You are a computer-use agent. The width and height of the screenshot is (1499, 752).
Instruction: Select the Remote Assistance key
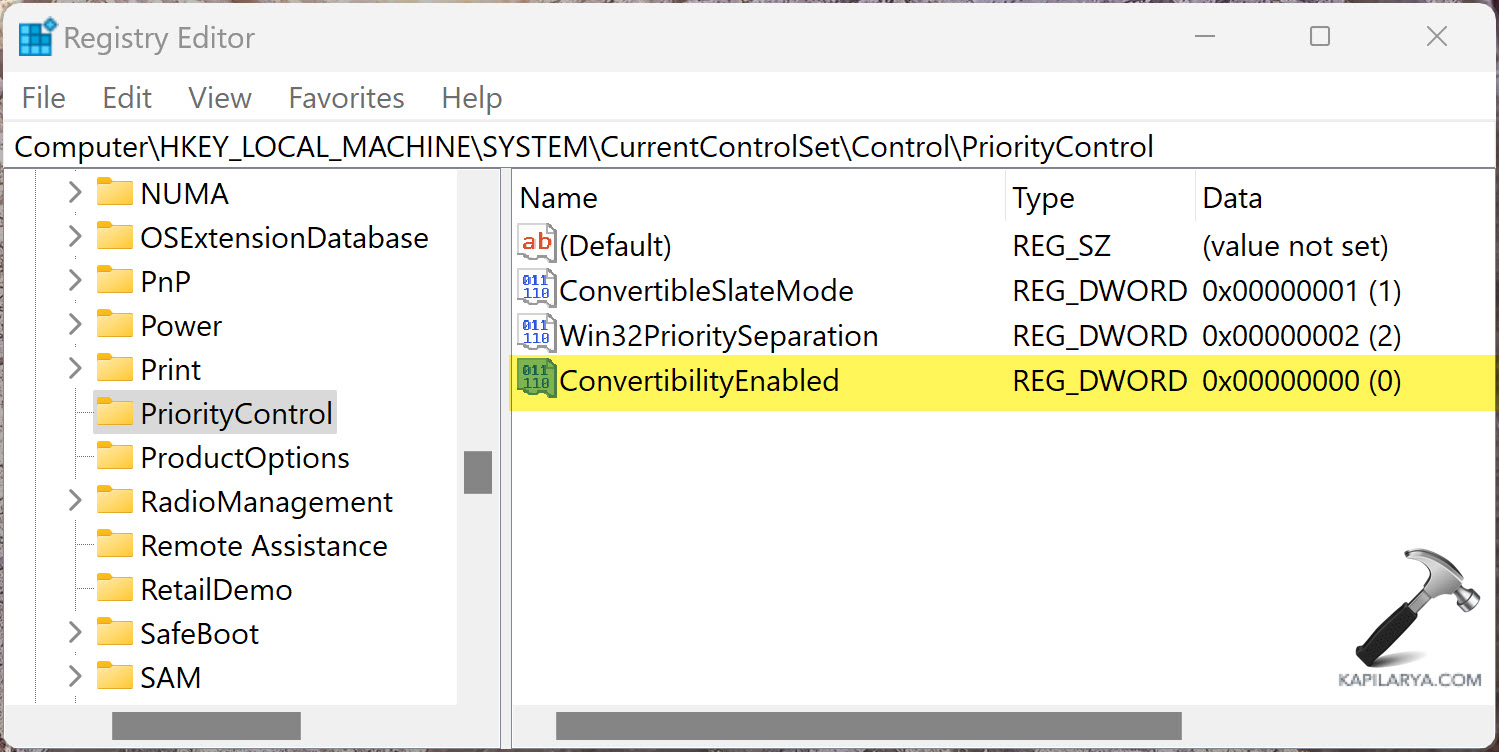click(263, 545)
